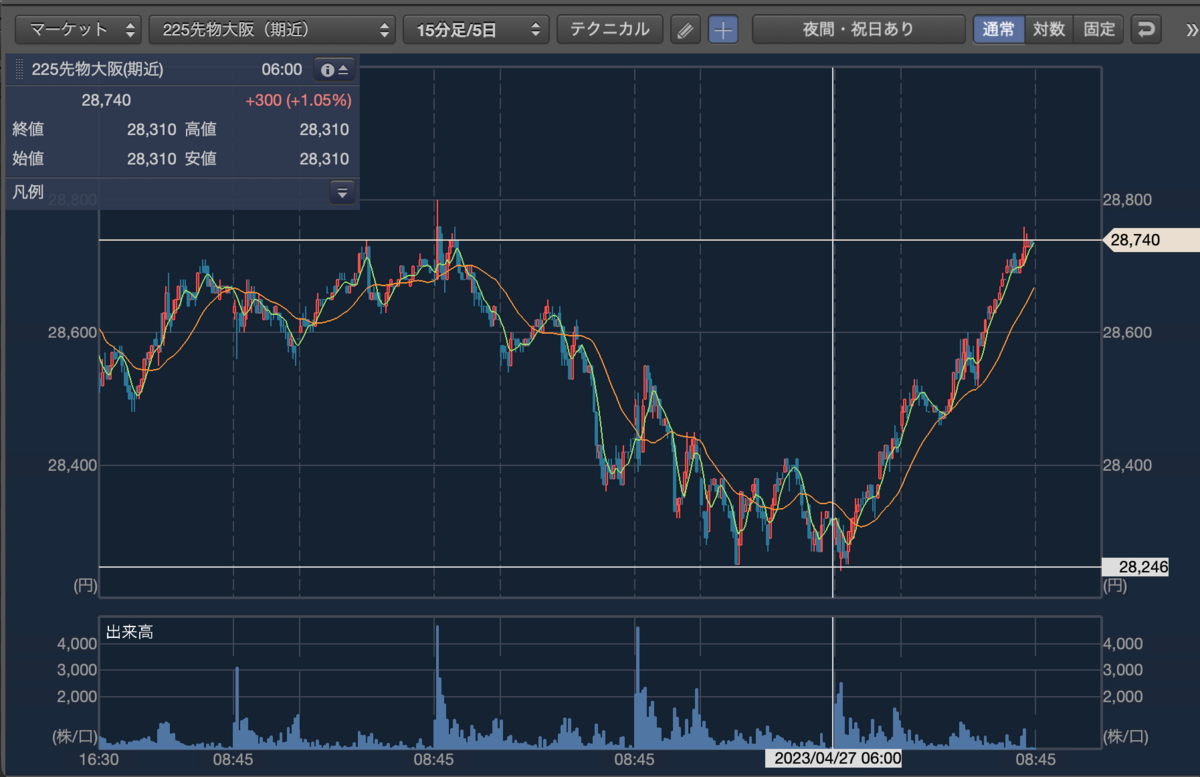The image size is (1200, 777).
Task: Toggle the crosshair cursor tool
Action: click(723, 29)
